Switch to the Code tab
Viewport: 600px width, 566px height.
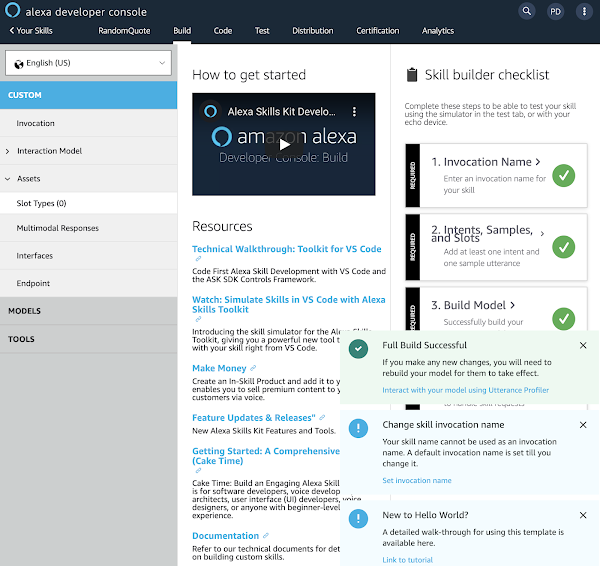[x=223, y=31]
